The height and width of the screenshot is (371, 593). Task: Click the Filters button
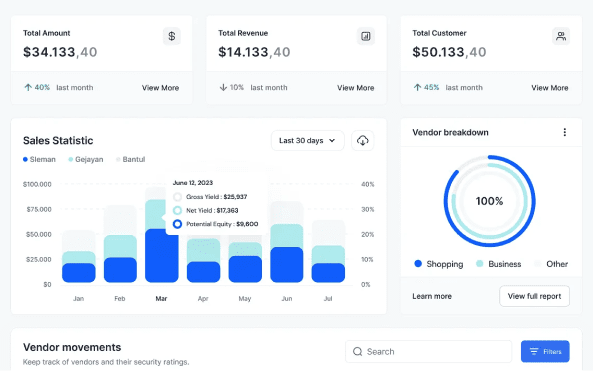tap(545, 351)
